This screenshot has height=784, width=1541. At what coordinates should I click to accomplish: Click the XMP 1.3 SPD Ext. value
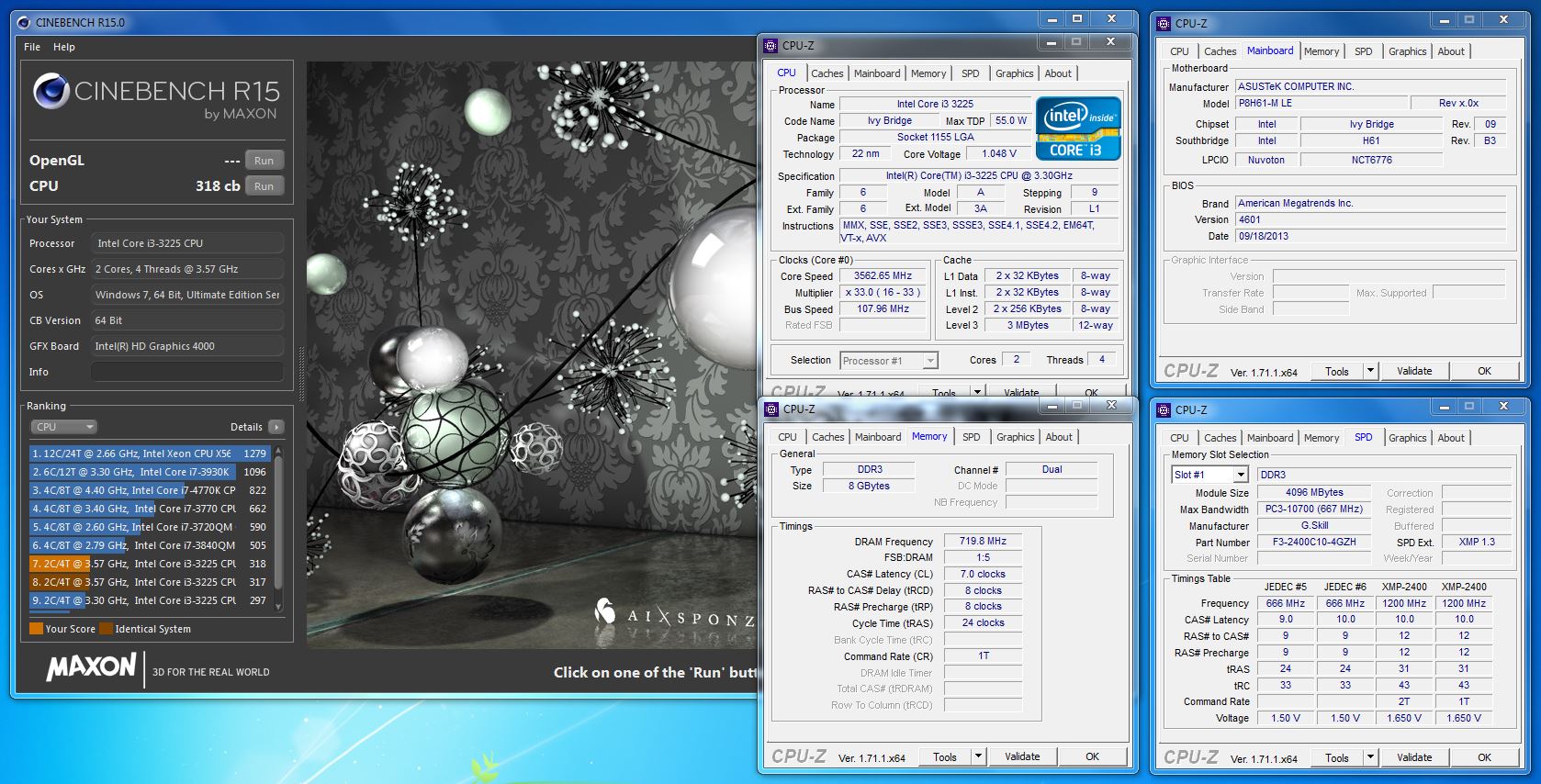[1477, 542]
